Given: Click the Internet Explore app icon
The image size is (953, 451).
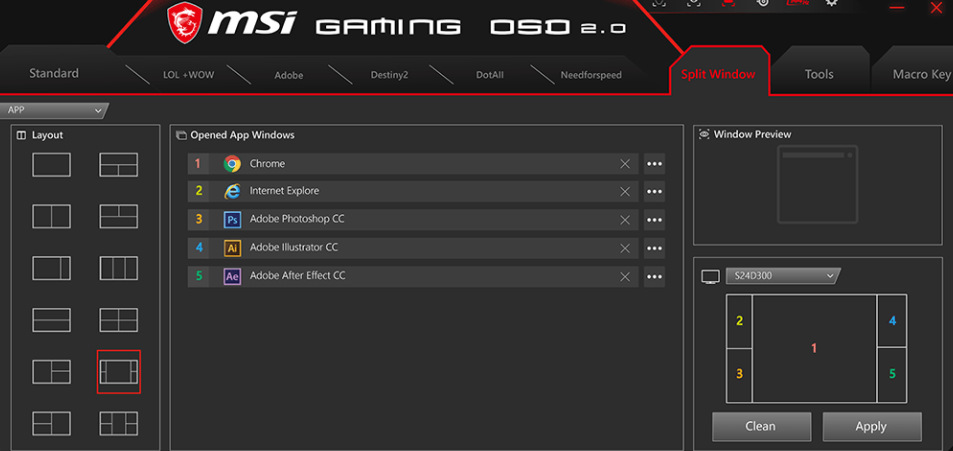Looking at the screenshot, I should [x=232, y=191].
